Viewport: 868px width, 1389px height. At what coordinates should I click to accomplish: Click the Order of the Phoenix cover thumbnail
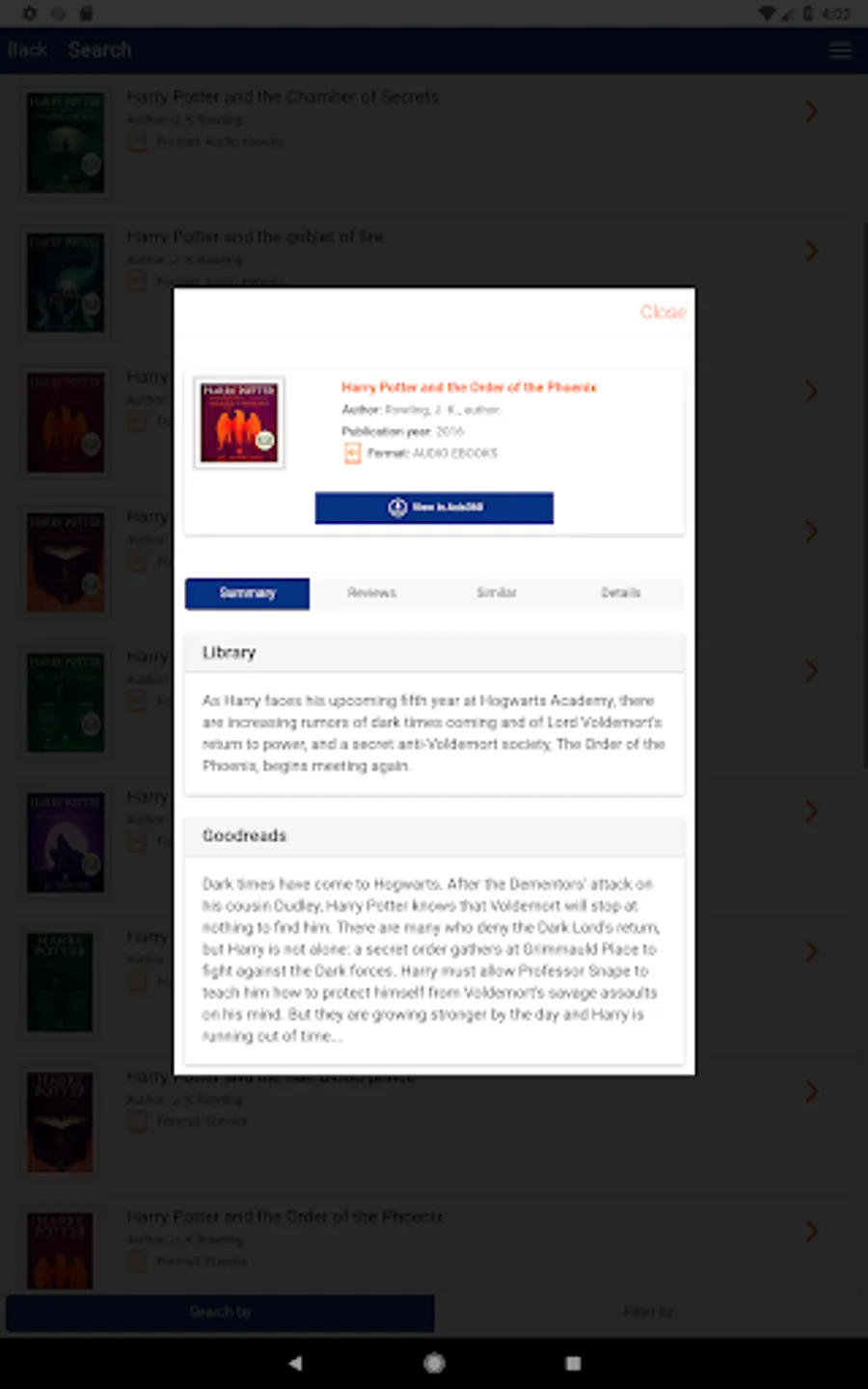239,422
